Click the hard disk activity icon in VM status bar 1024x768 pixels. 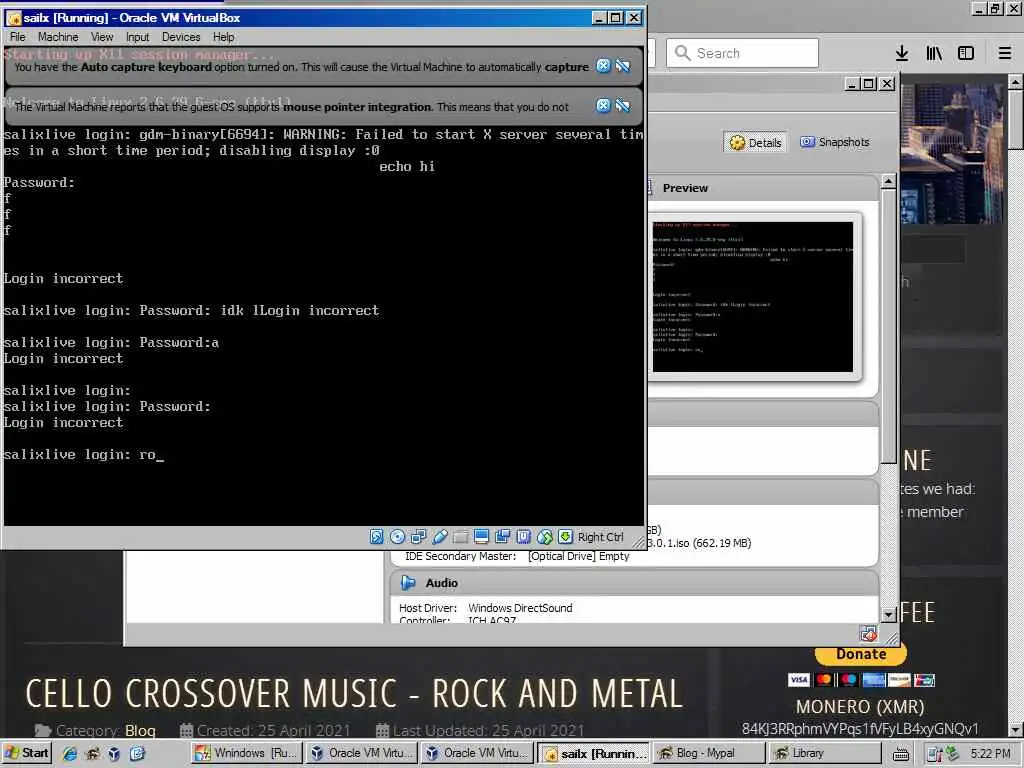point(377,537)
